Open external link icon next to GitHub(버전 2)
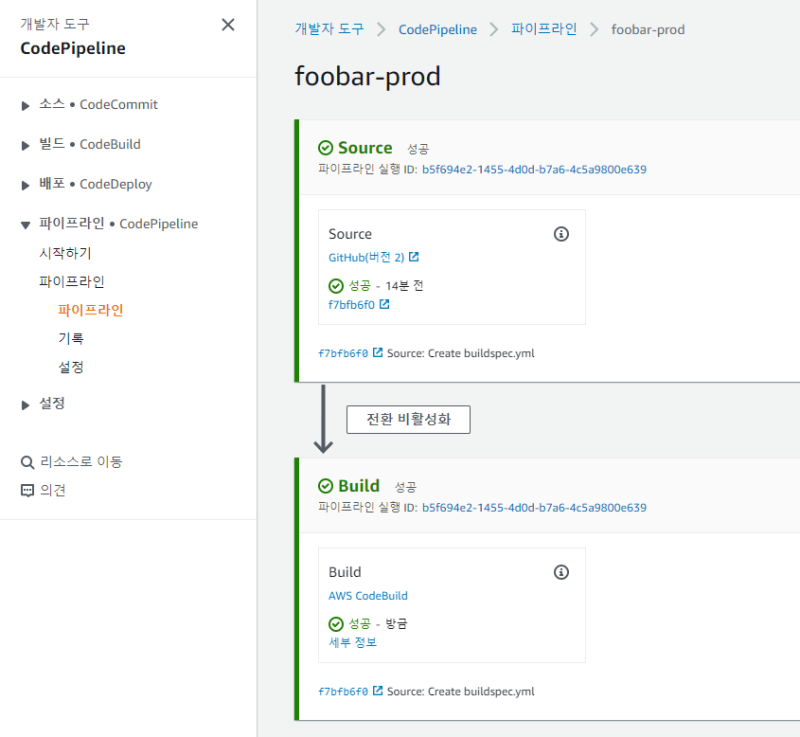Screen dimensions: 800x737 pos(414,257)
